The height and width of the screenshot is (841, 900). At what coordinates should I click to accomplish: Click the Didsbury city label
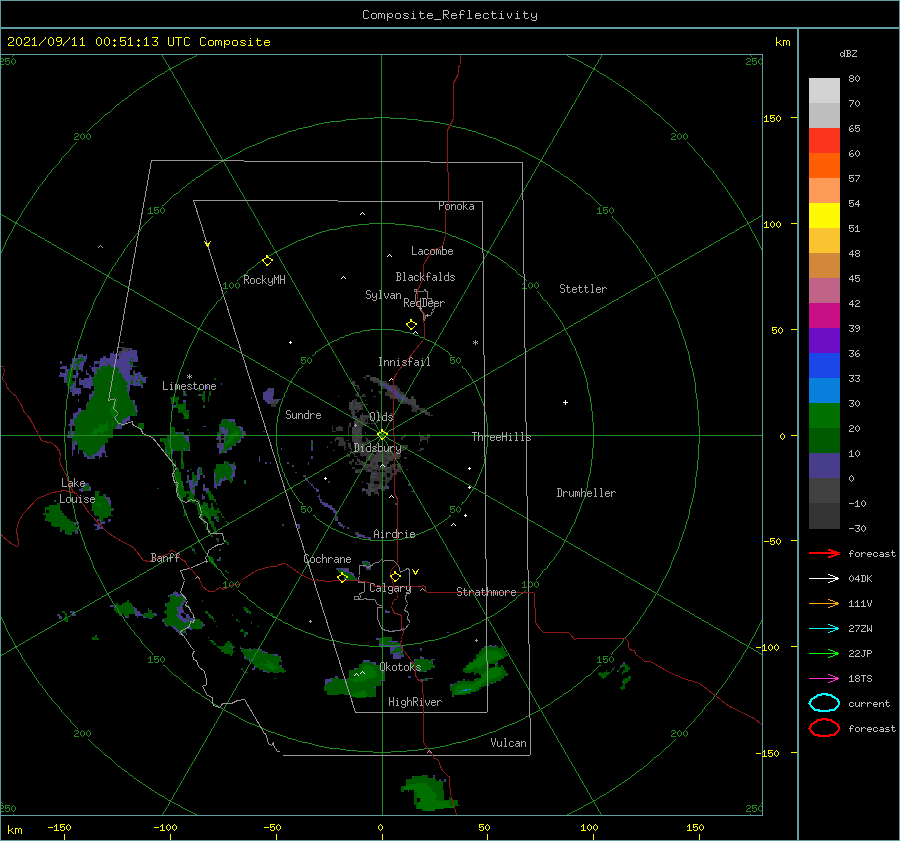pyautogui.click(x=377, y=448)
